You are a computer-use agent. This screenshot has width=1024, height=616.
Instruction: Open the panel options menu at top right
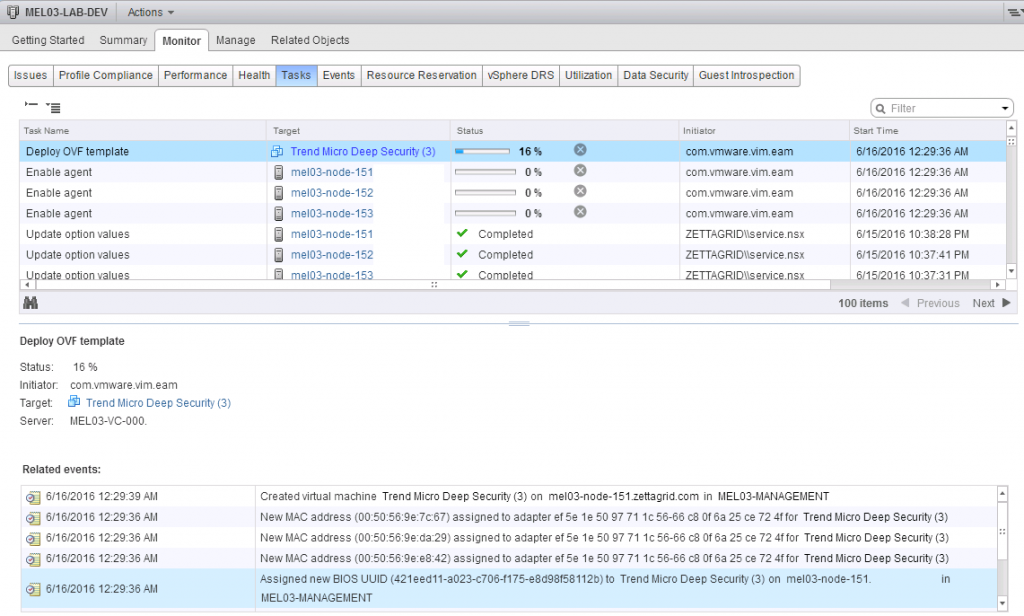point(1014,12)
